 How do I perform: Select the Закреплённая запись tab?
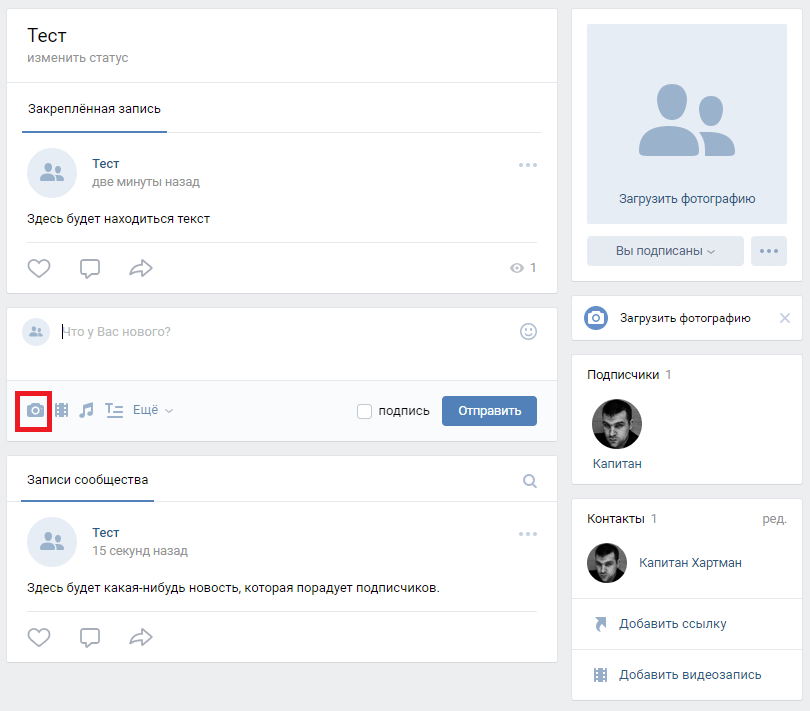click(x=94, y=109)
